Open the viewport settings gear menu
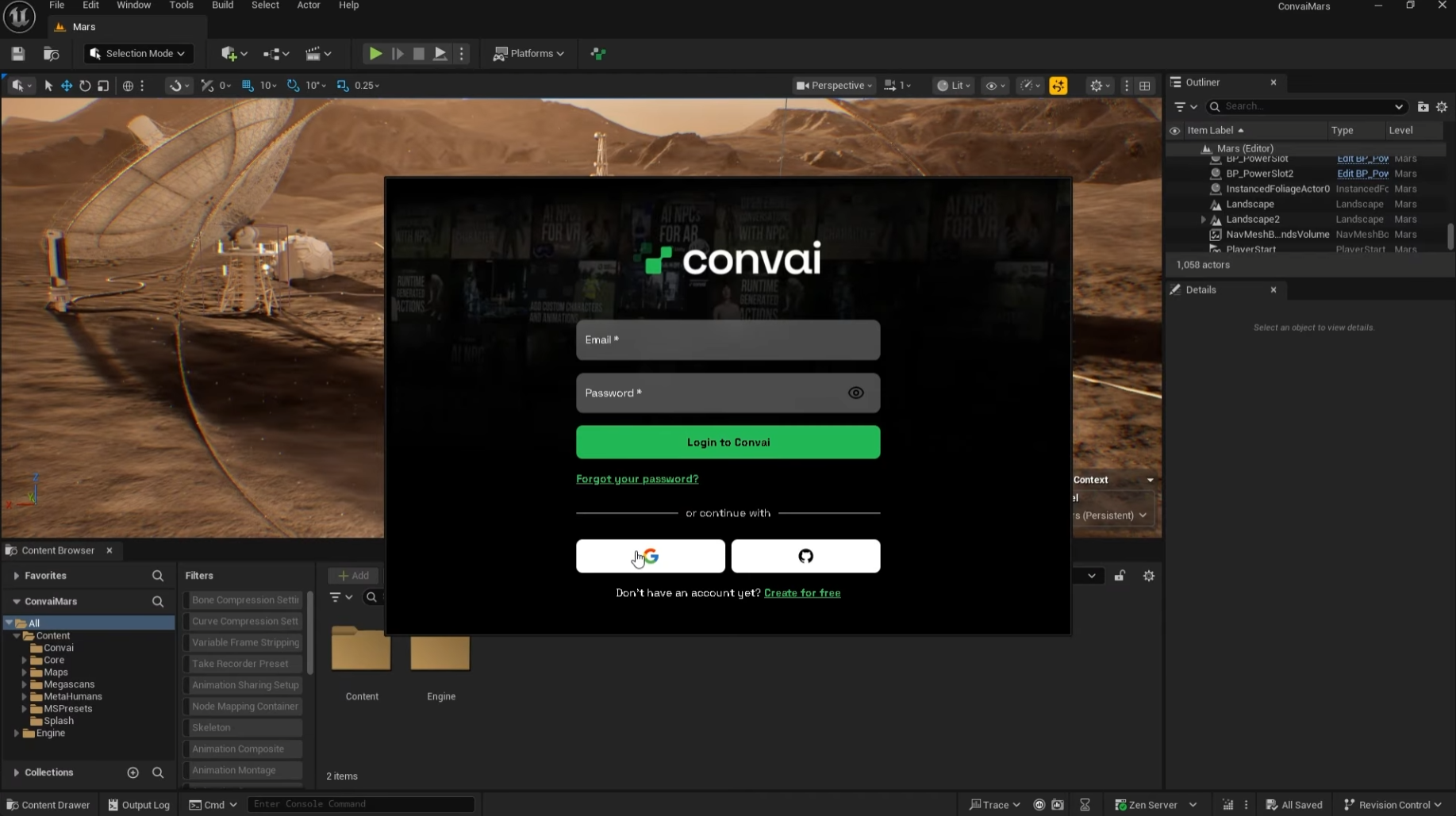 [1100, 86]
